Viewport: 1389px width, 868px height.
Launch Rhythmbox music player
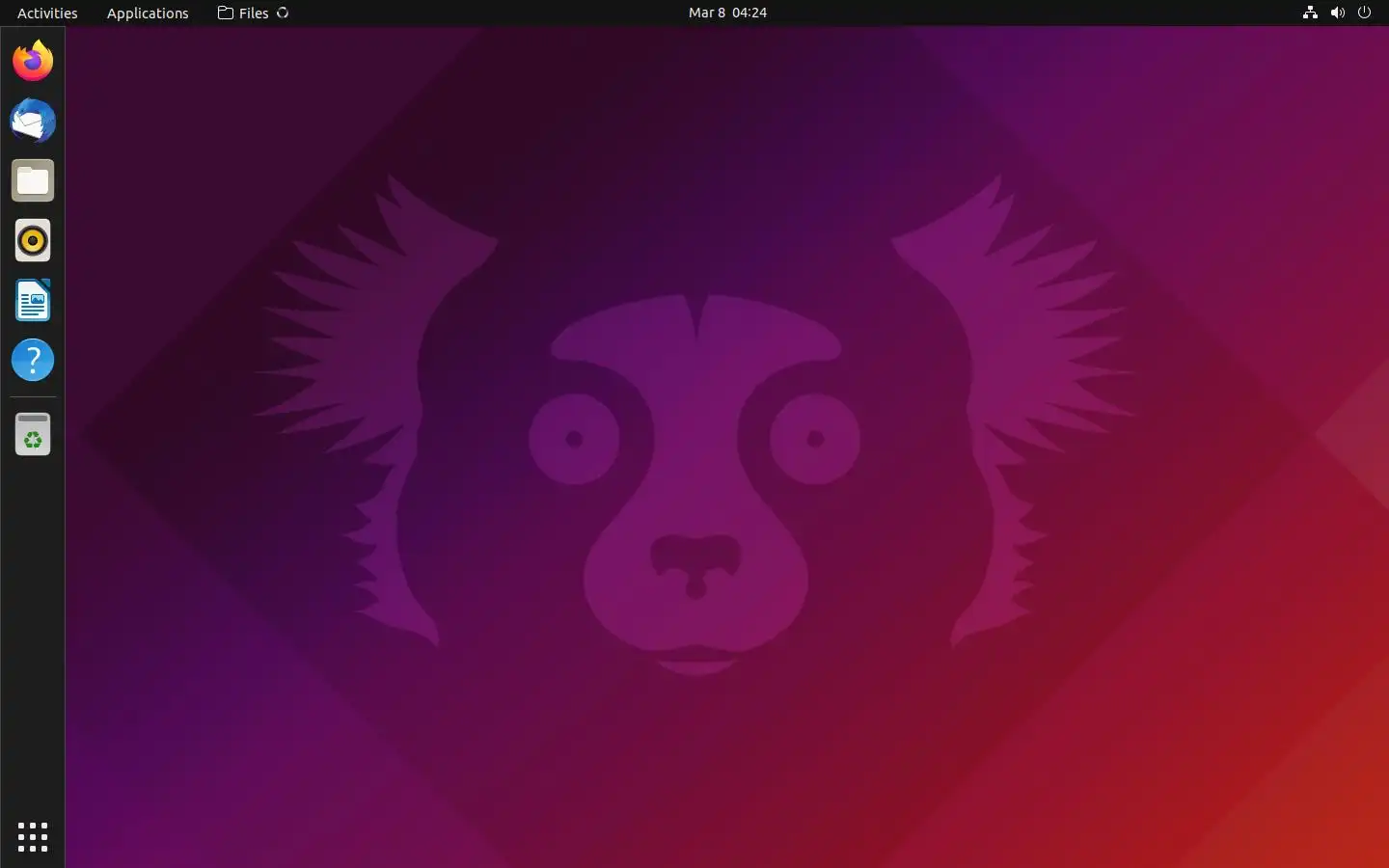(x=33, y=240)
